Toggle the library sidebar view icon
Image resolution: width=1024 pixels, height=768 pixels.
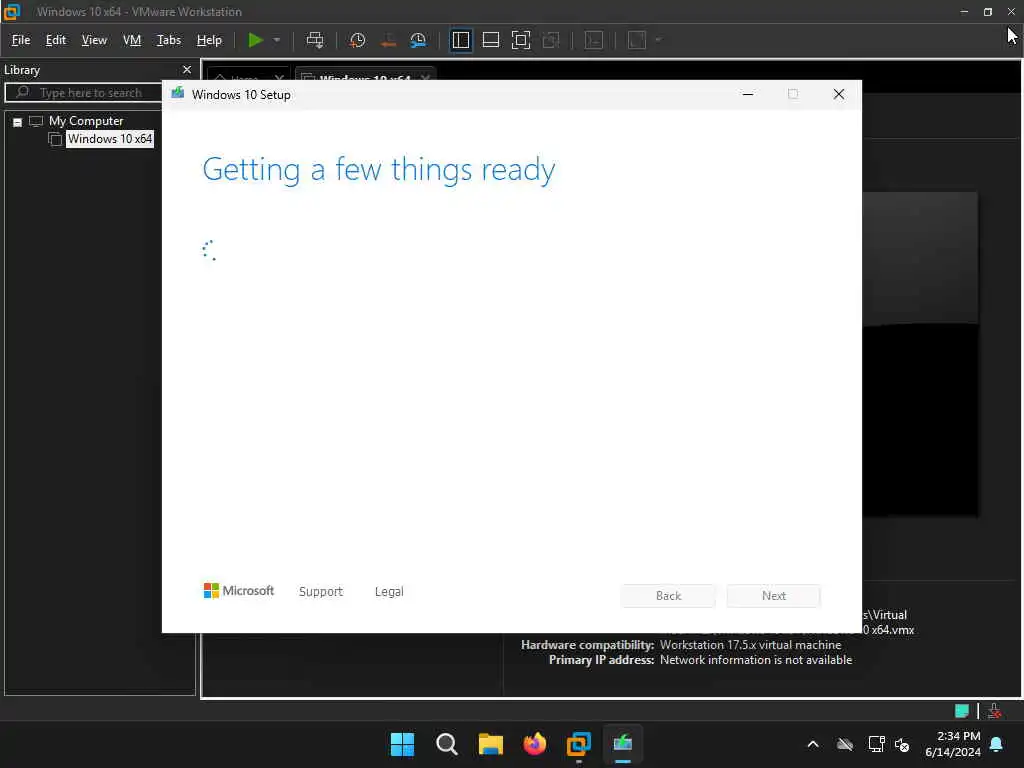click(460, 40)
